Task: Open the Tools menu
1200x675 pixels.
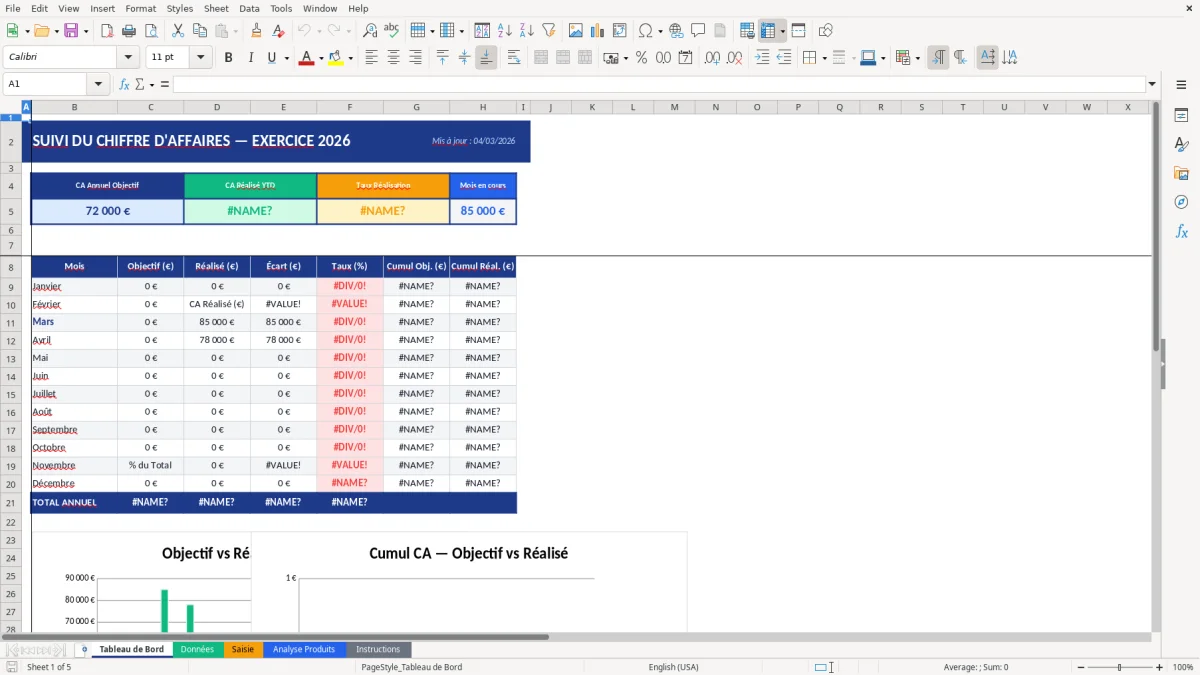Action: pyautogui.click(x=281, y=8)
